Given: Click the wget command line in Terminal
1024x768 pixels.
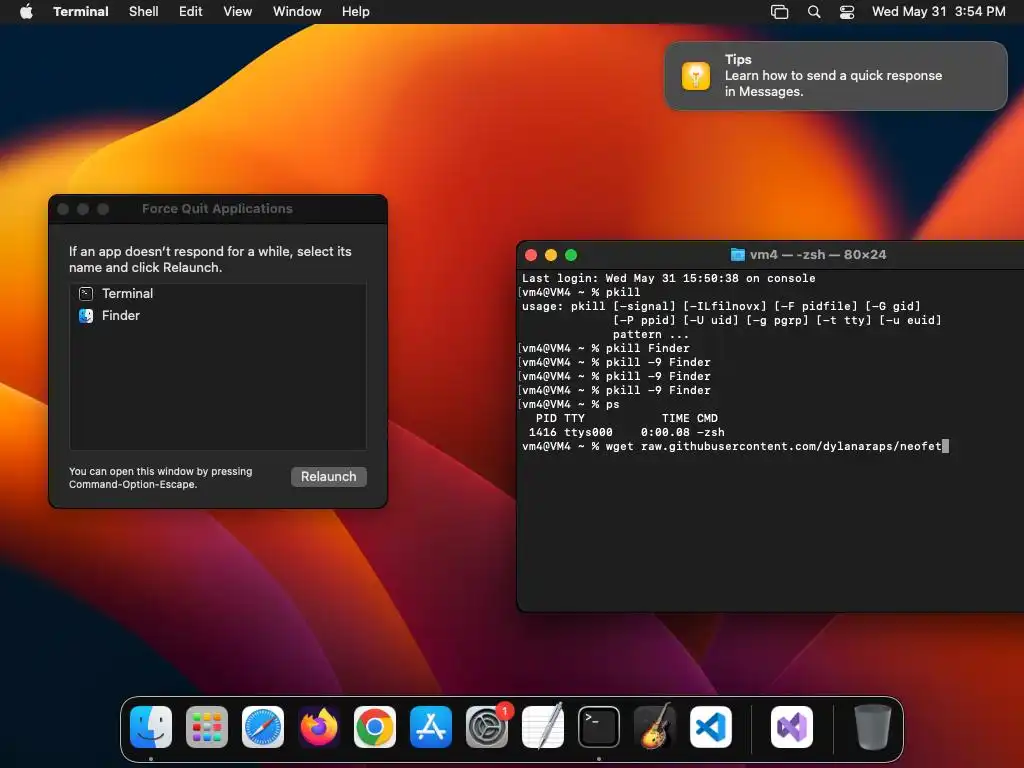Looking at the screenshot, I should coord(735,447).
